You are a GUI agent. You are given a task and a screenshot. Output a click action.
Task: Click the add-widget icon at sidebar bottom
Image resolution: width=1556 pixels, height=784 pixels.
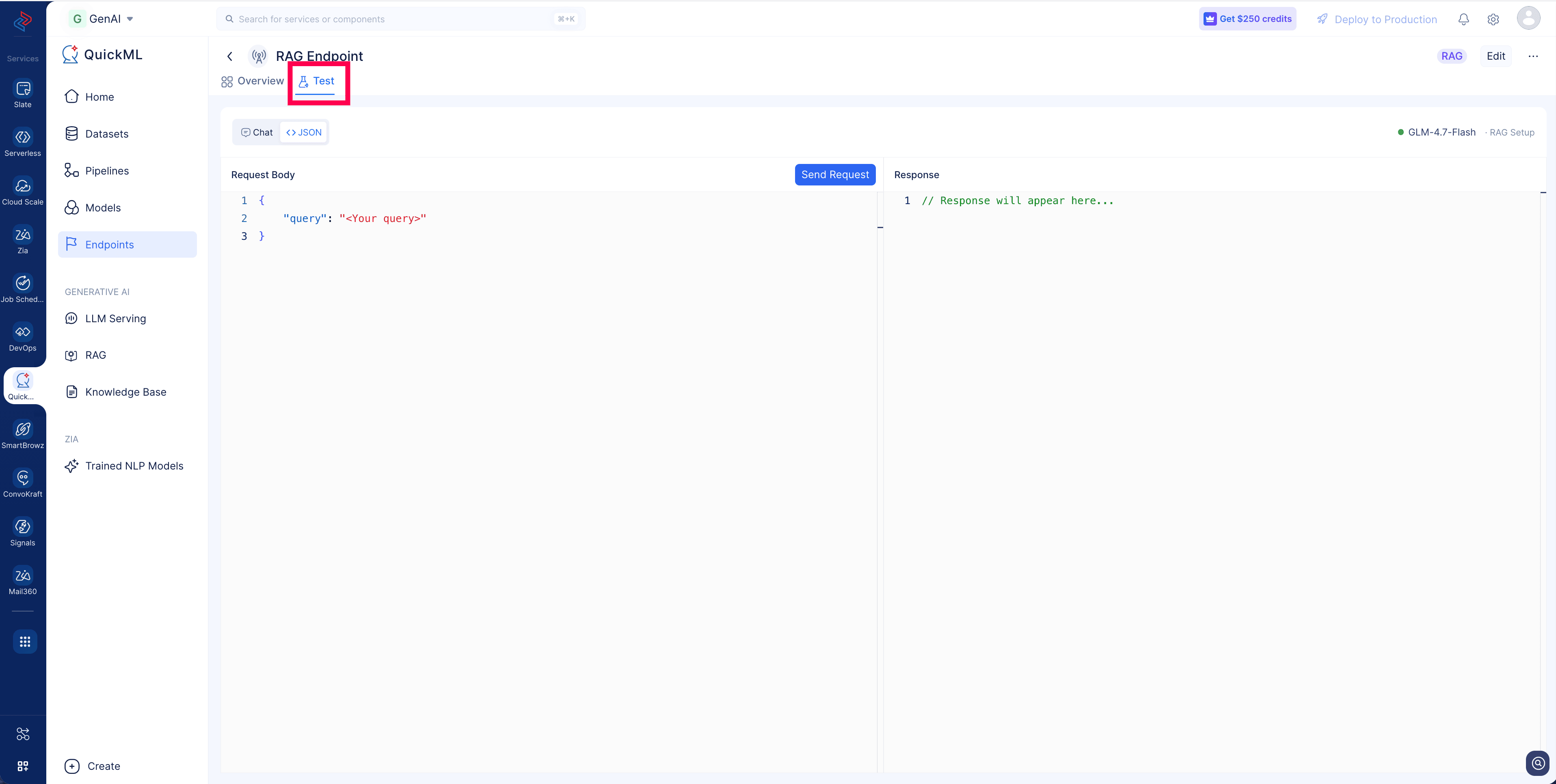tap(23, 766)
